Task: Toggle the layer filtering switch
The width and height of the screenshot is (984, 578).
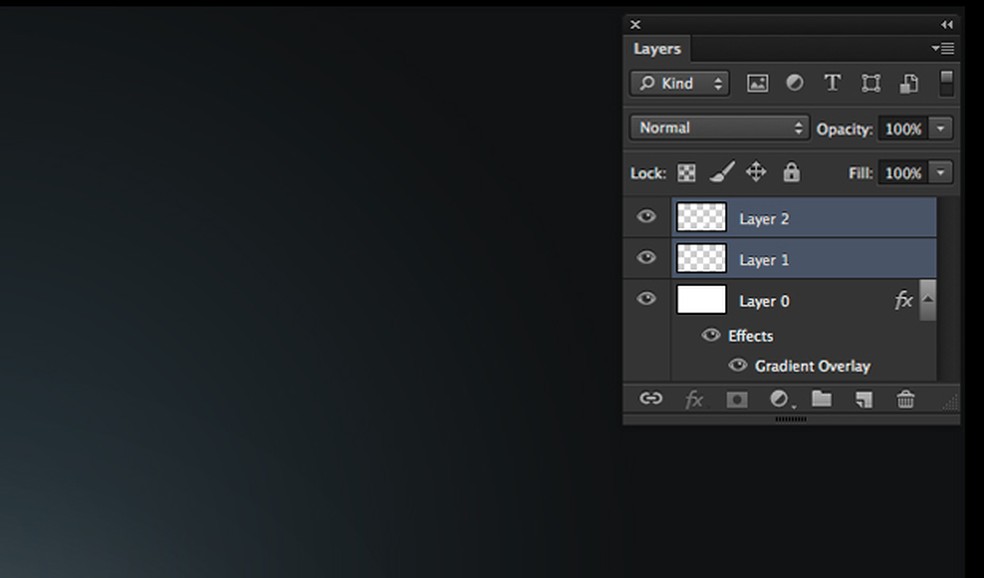Action: tap(946, 83)
